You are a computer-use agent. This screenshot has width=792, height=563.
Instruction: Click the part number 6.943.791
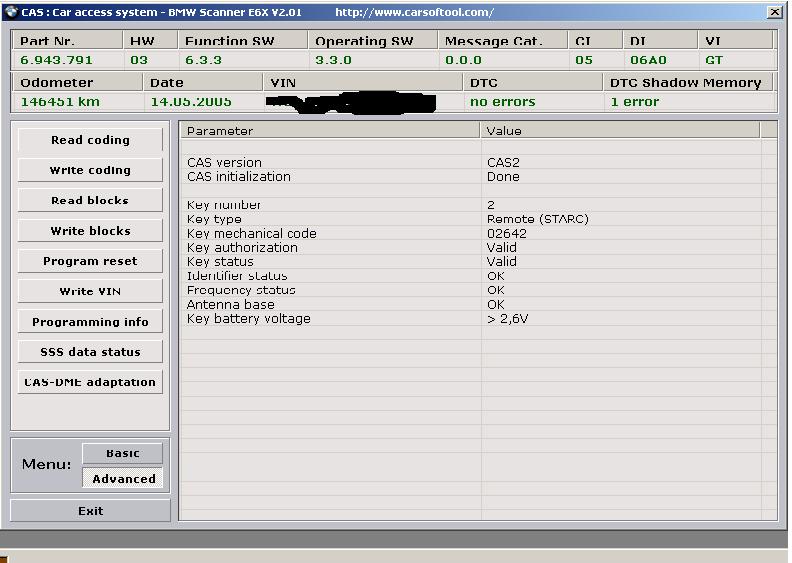(56, 60)
